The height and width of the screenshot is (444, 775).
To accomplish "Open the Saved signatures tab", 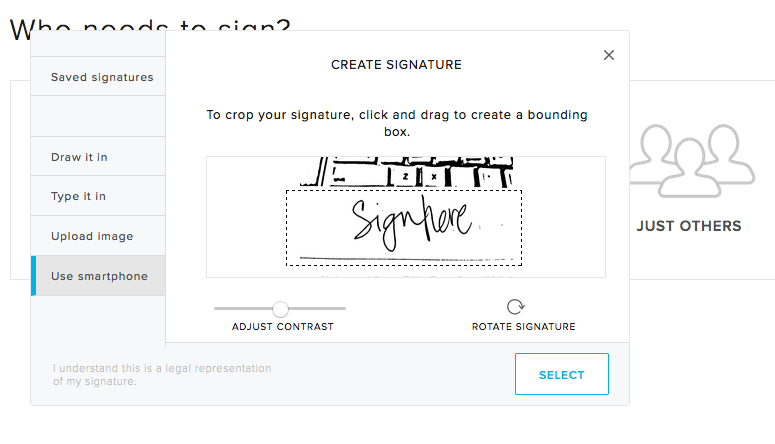I will [102, 77].
